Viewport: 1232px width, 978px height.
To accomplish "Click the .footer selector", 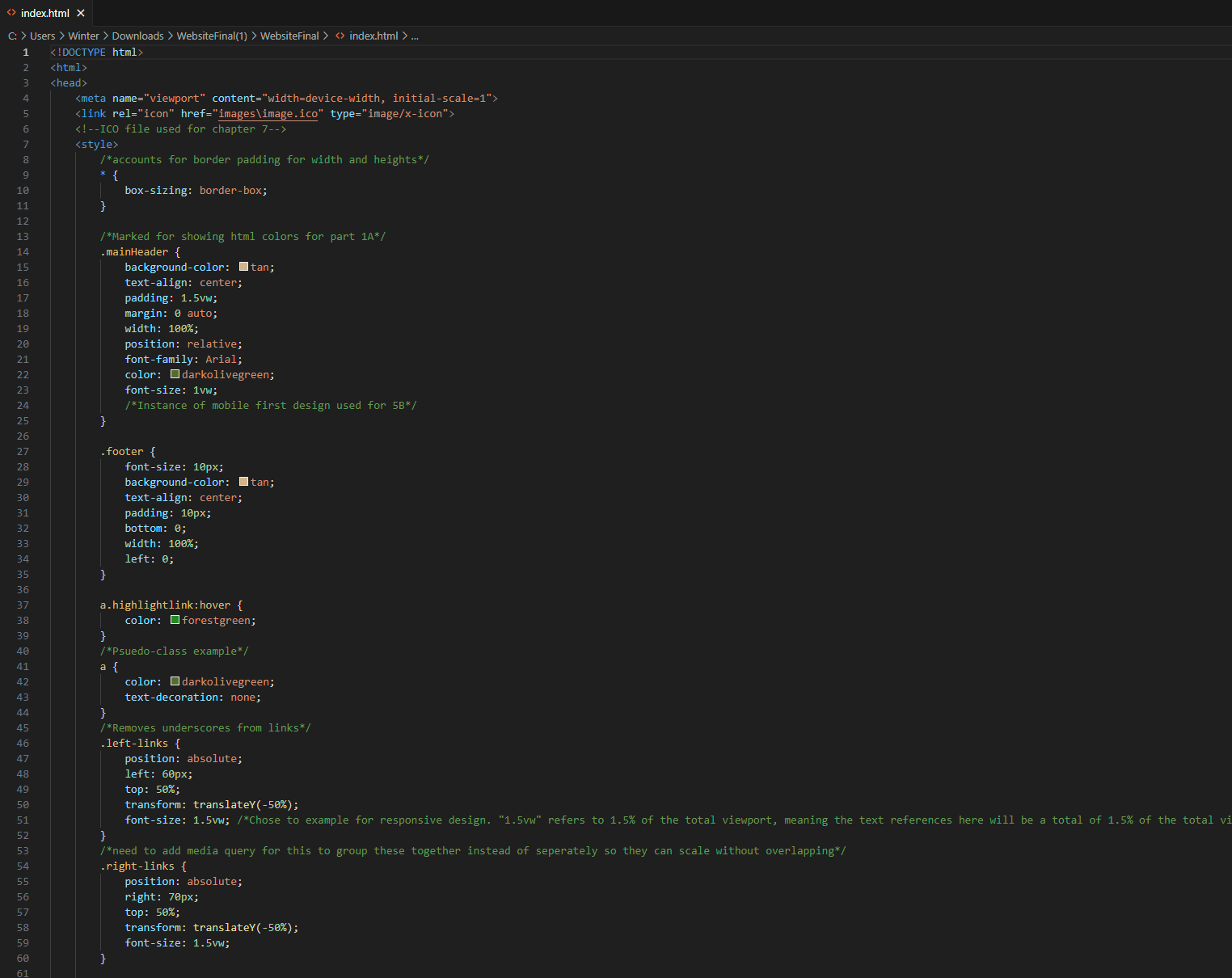I will tap(122, 452).
